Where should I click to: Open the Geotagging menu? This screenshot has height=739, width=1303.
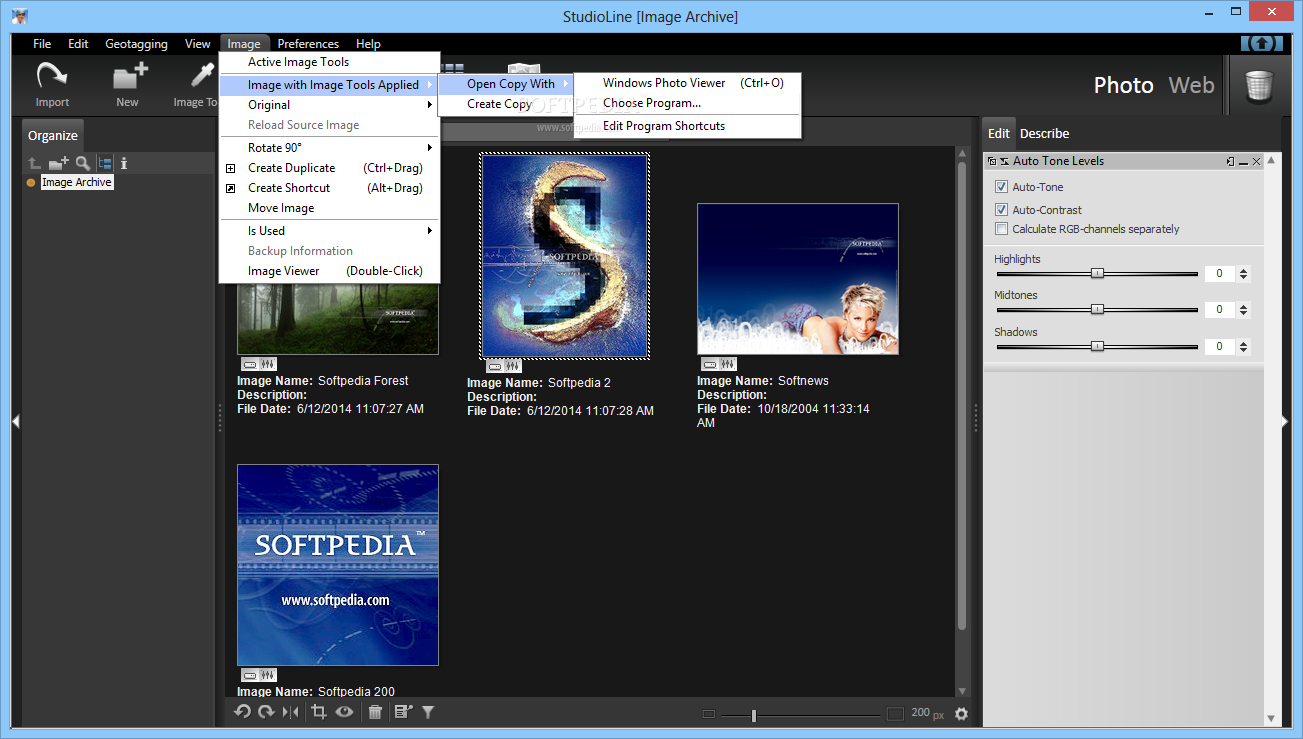136,44
